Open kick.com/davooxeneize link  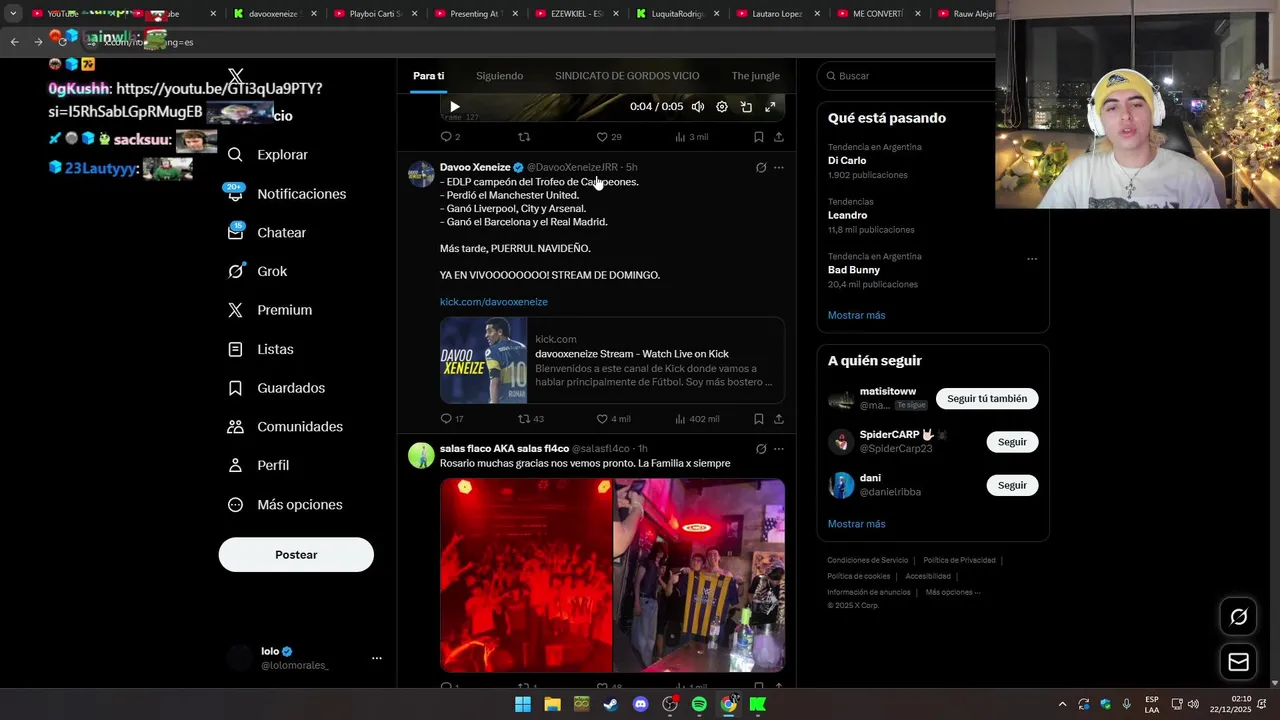pos(494,302)
